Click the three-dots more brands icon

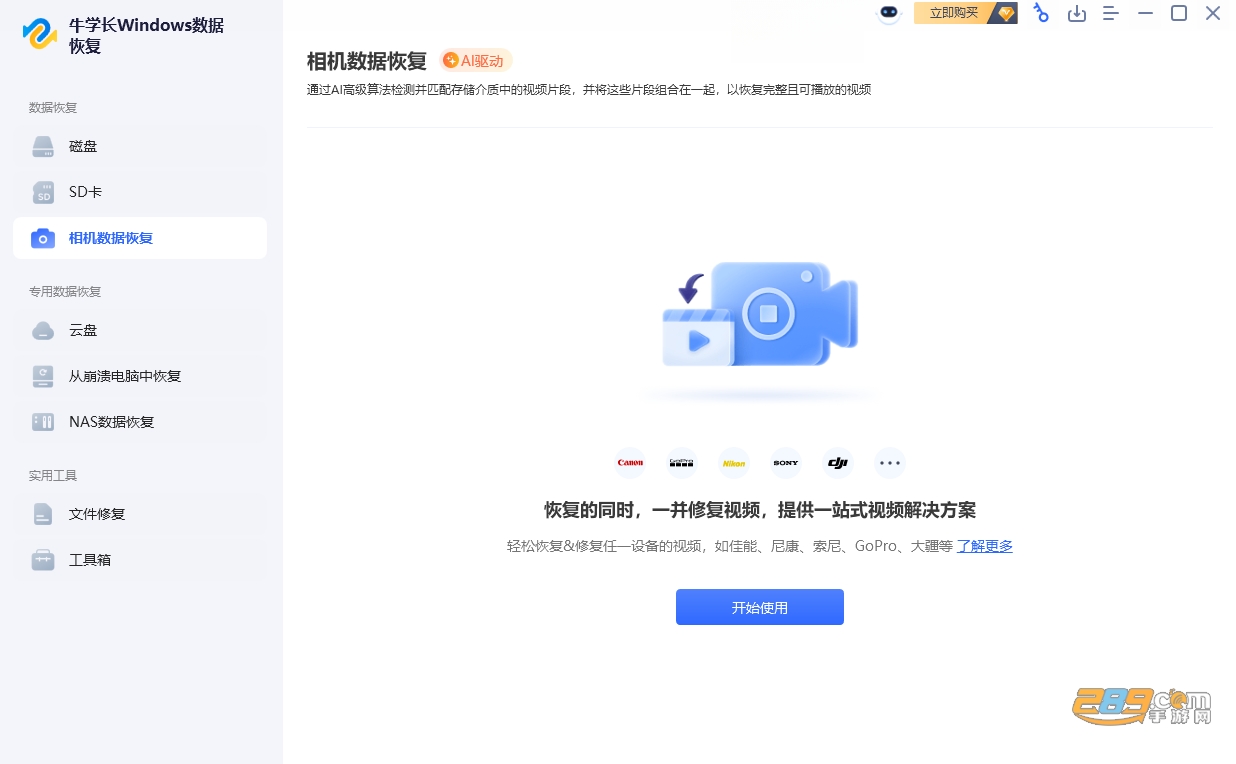(890, 463)
